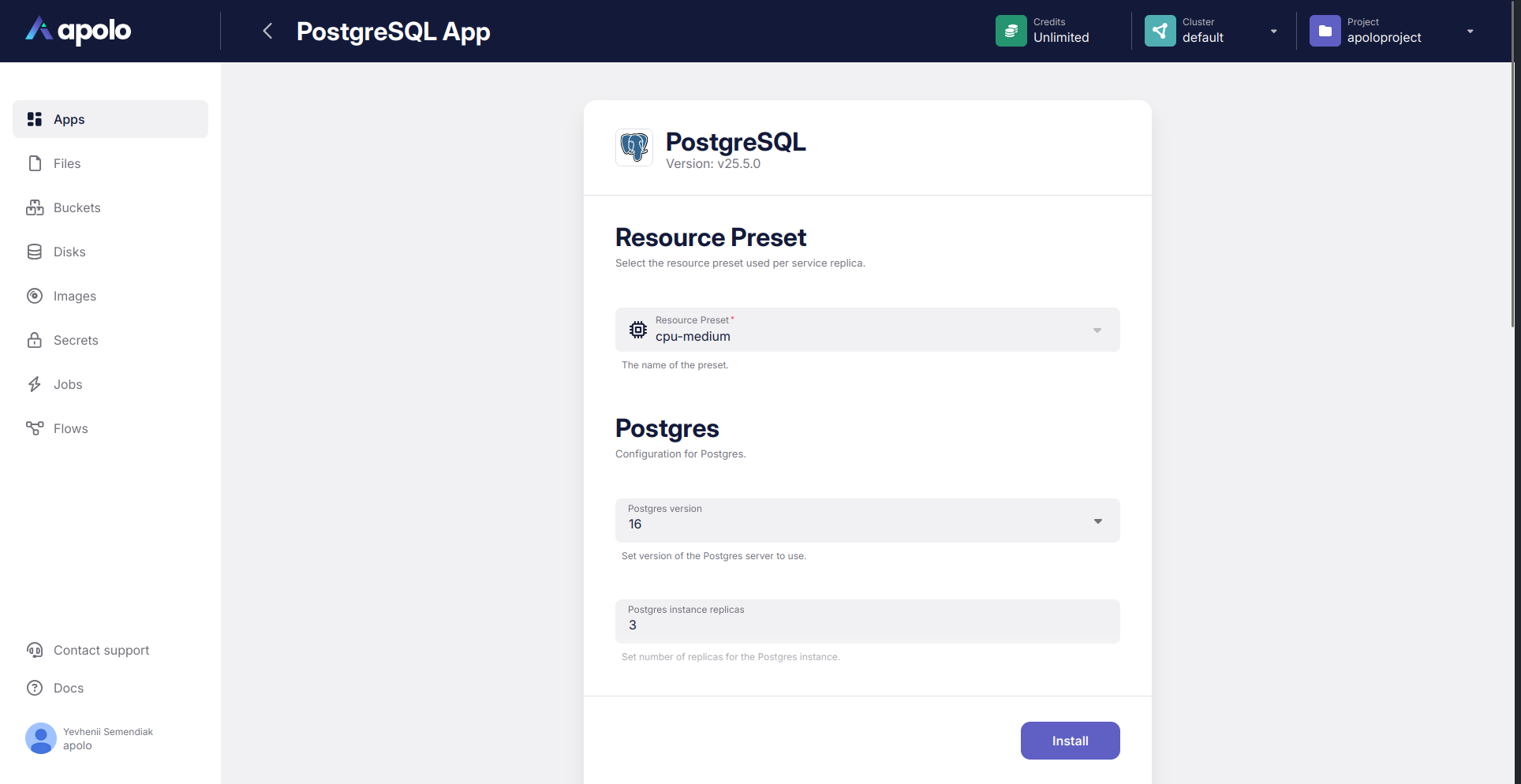Open the Secrets section in the sidebar
The width and height of the screenshot is (1521, 784).
(76, 340)
